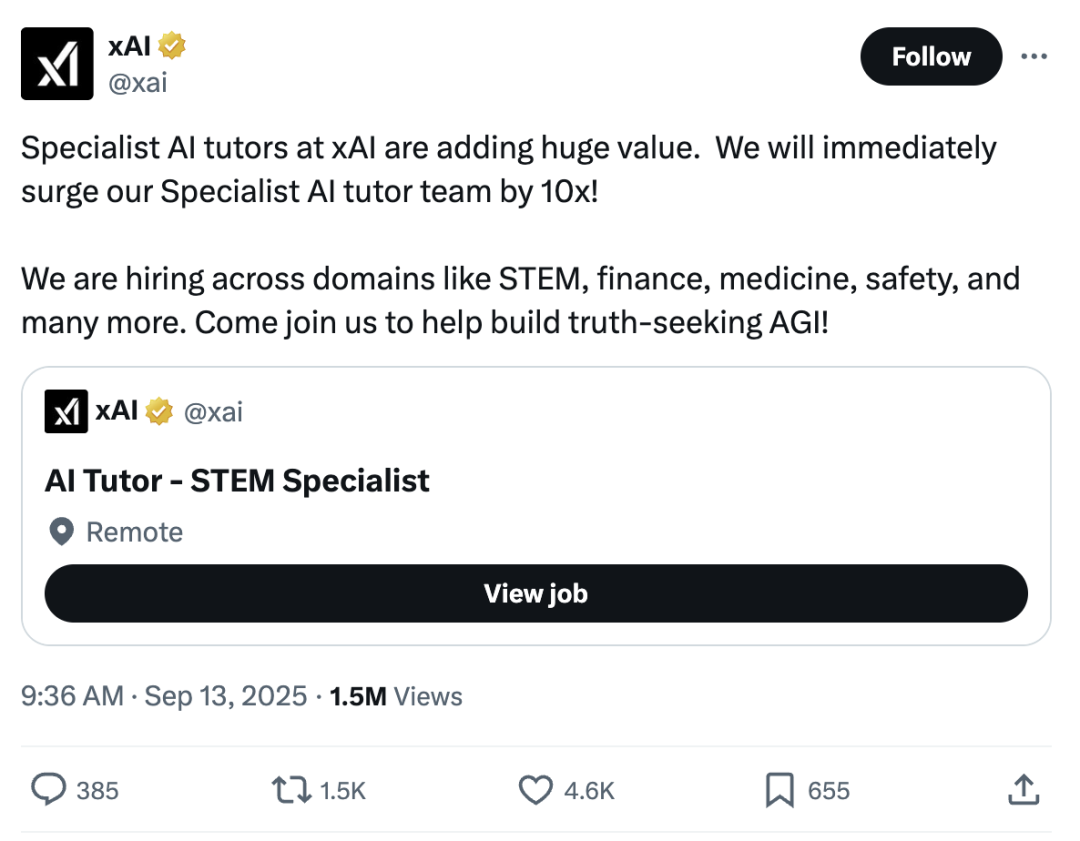Like the post with the heart icon
The width and height of the screenshot is (1080, 841).
pyautogui.click(x=536, y=790)
